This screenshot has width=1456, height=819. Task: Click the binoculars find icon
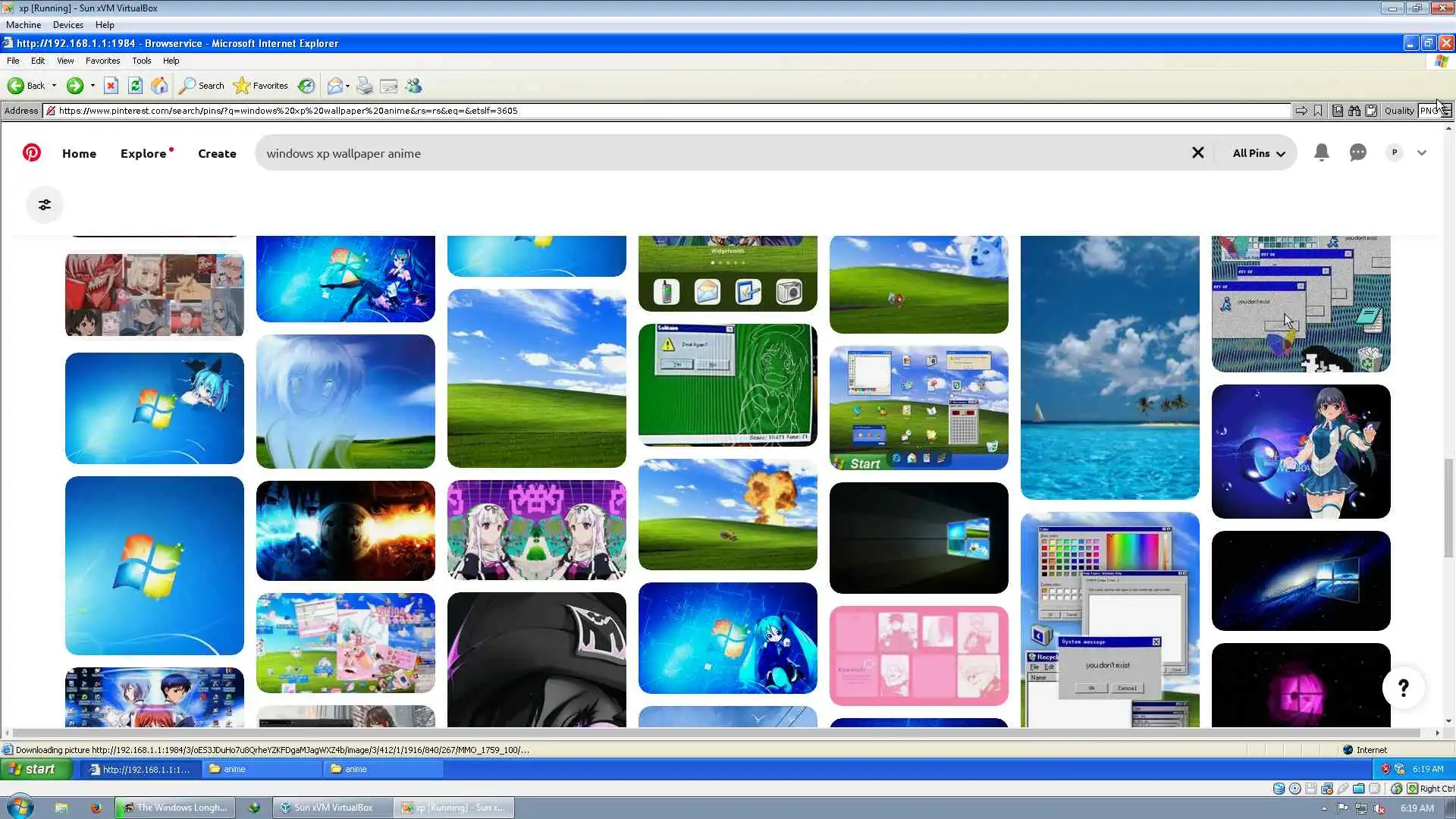point(1354,111)
